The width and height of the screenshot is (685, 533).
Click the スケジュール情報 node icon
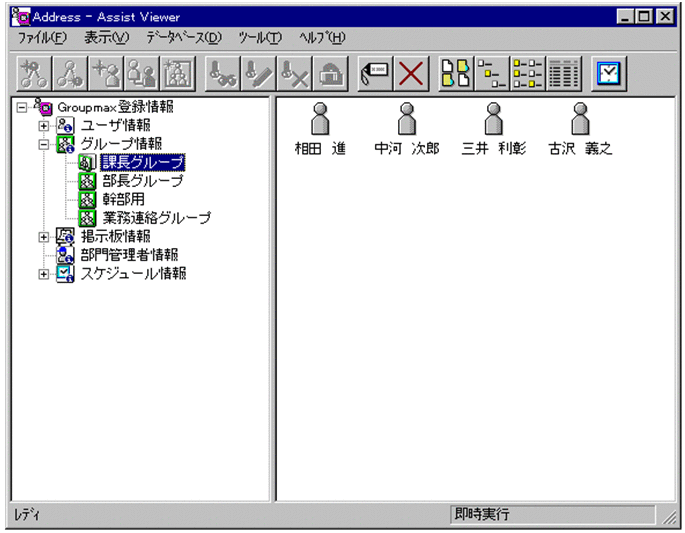(65, 274)
